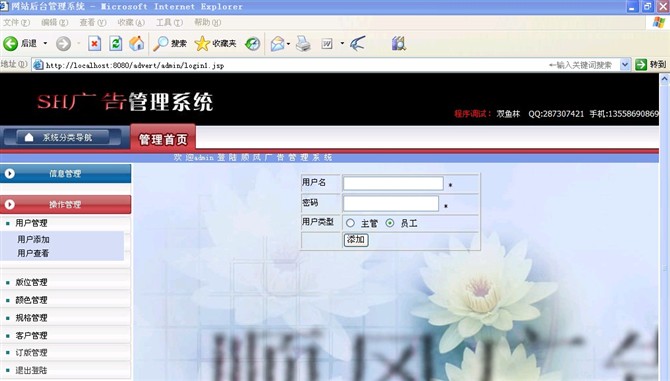This screenshot has width=670, height=381.
Task: Click 退出登陆 to log out
Action: point(31,370)
